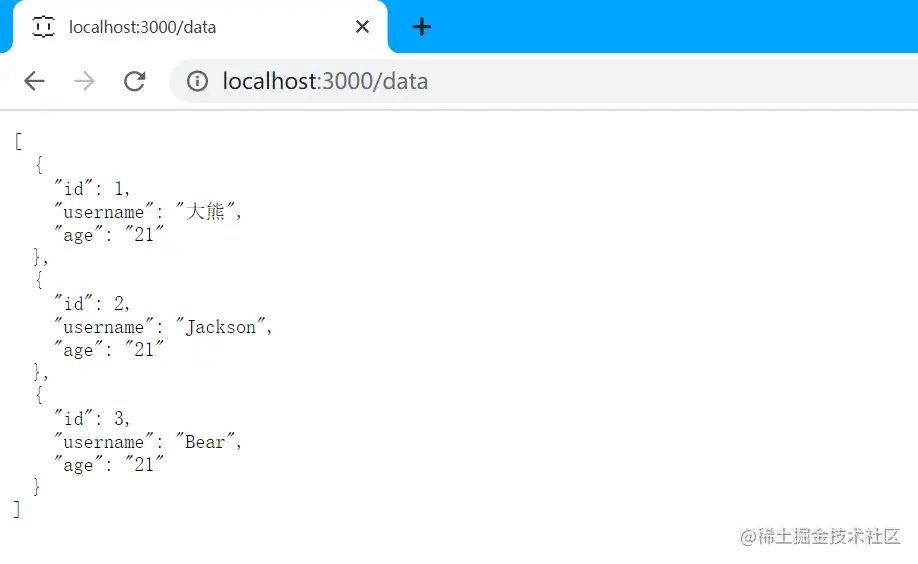
Task: Click the username "Jackson" line
Action: (x=163, y=326)
